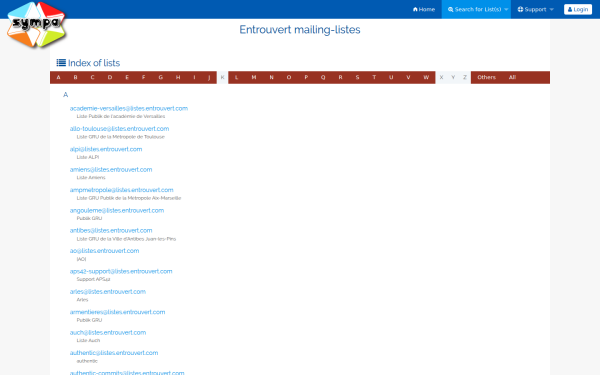The height and width of the screenshot is (375, 600).
Task: Select letter P in the index
Action: click(x=306, y=77)
